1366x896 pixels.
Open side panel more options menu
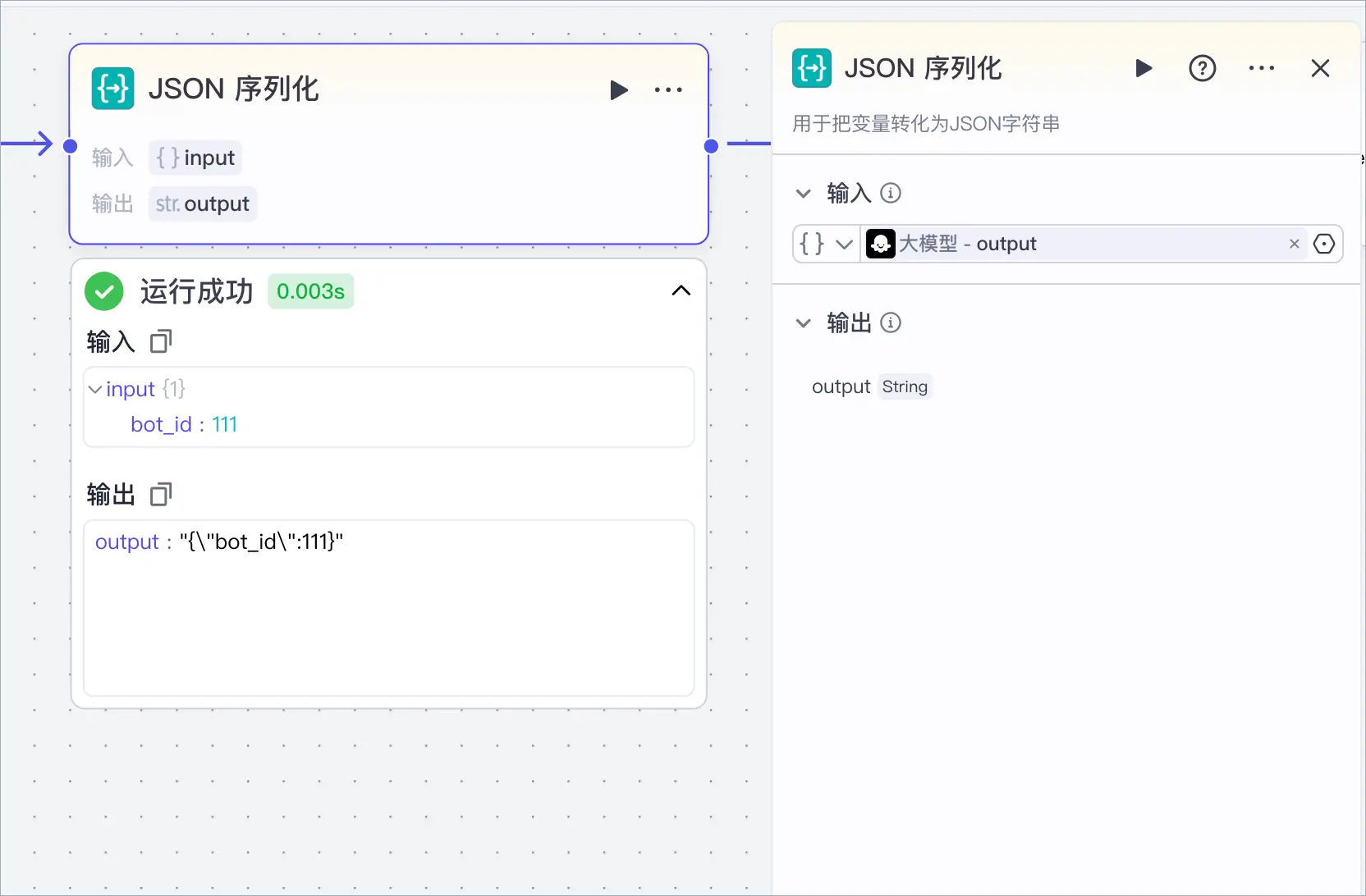1261,68
